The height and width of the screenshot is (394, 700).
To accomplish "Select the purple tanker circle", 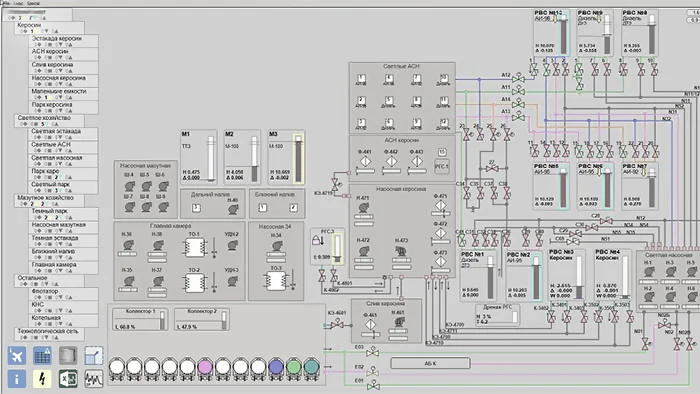I will pyautogui.click(x=205, y=367).
